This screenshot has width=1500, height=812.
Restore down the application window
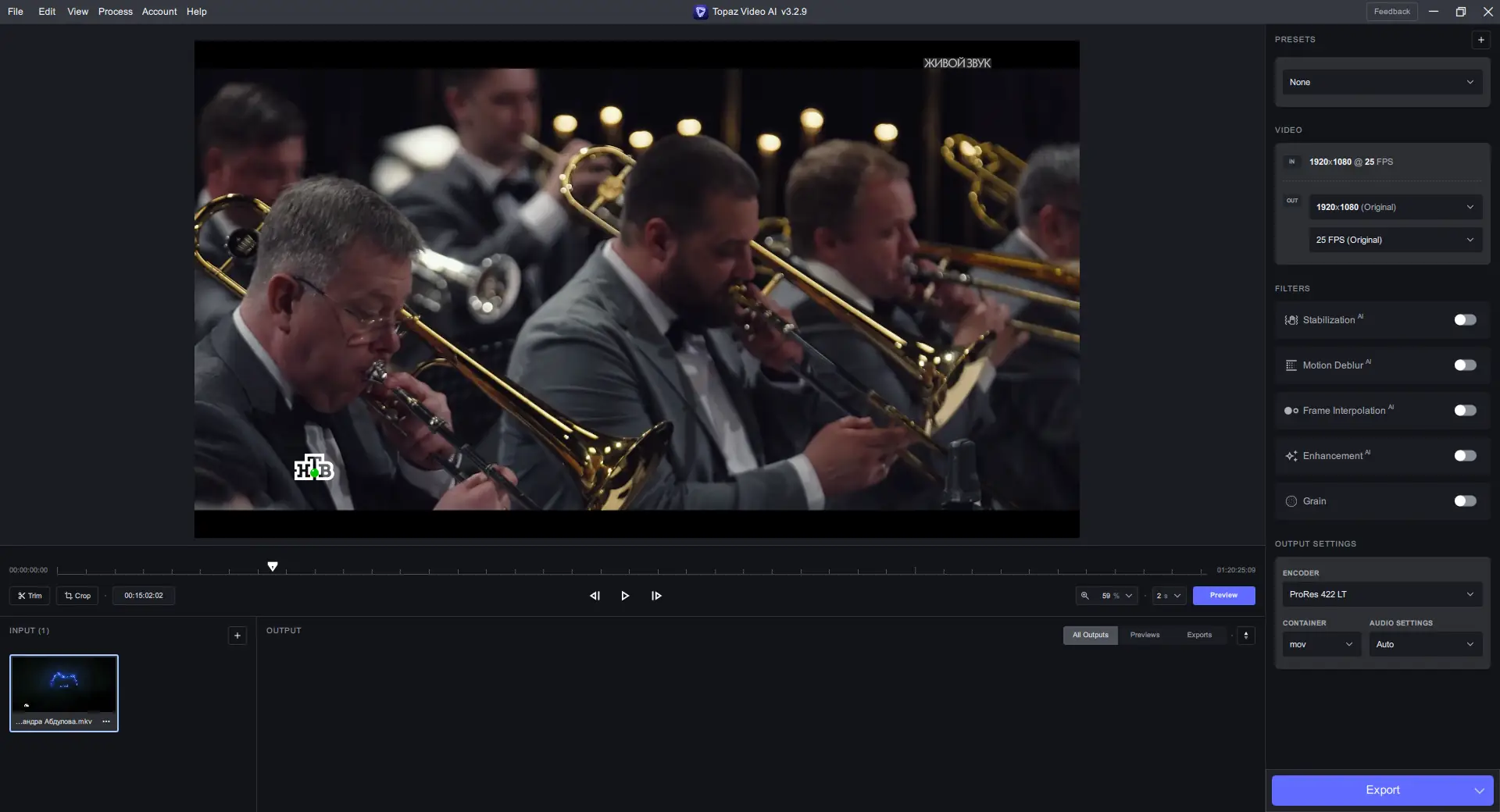[1461, 12]
